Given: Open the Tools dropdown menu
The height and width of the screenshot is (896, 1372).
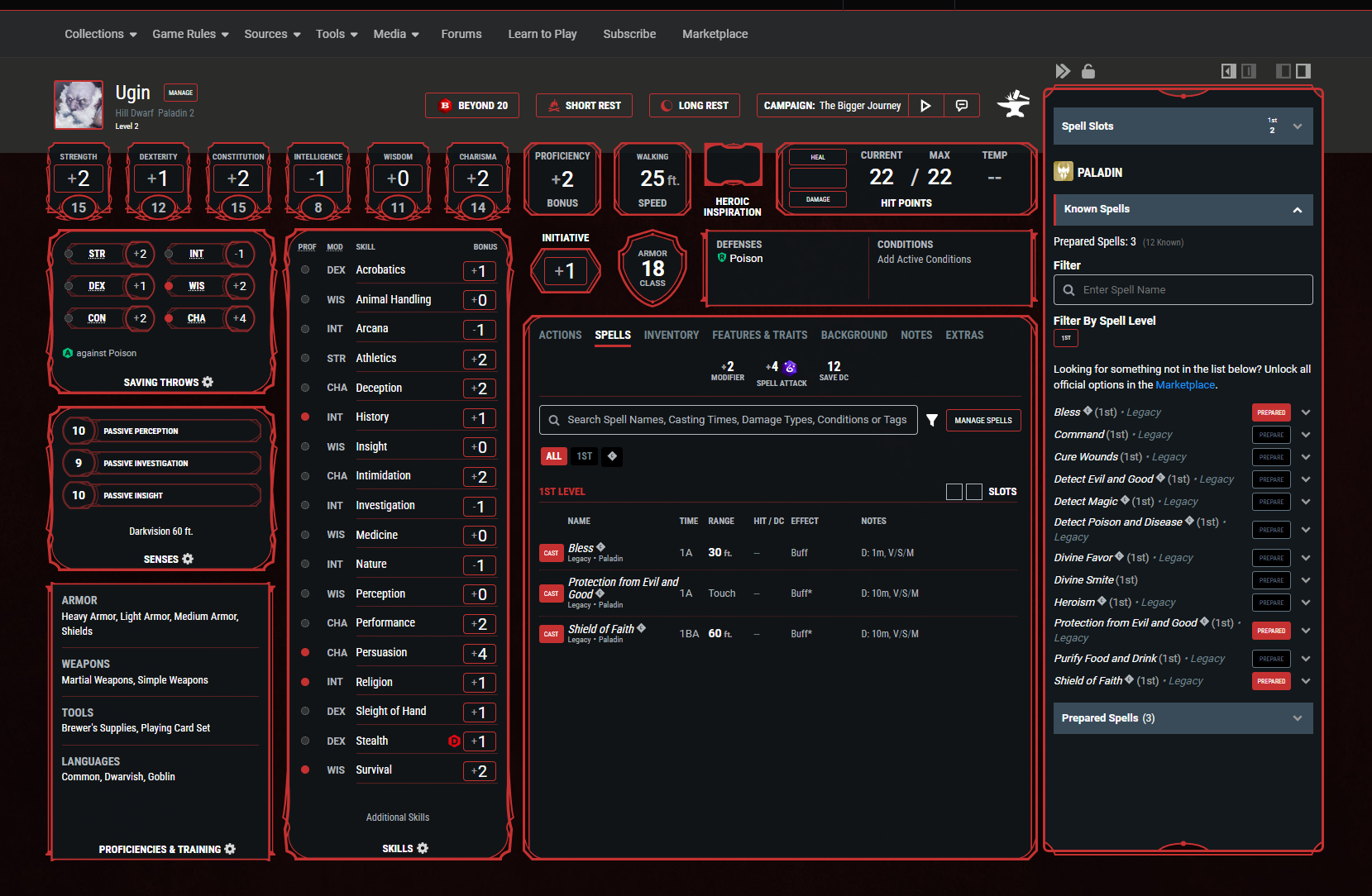Looking at the screenshot, I should tap(337, 34).
